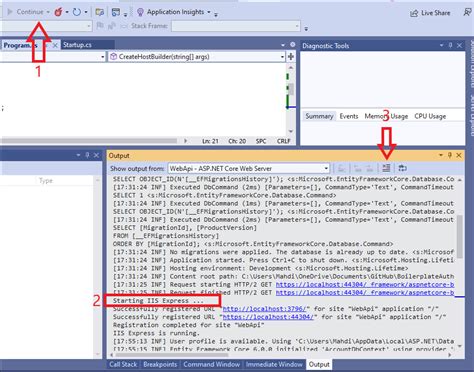Viewport: 474px width, 372px height.
Task: Click the Live Share icon
Action: point(414,13)
